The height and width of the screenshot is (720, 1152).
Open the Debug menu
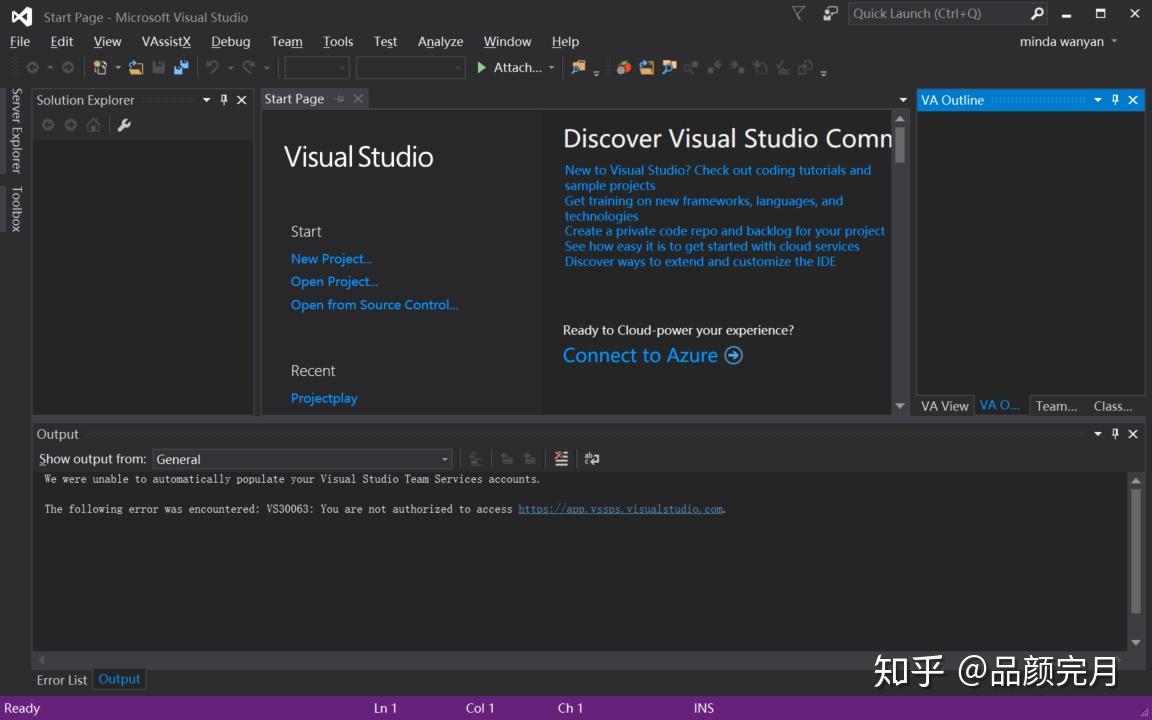point(230,41)
